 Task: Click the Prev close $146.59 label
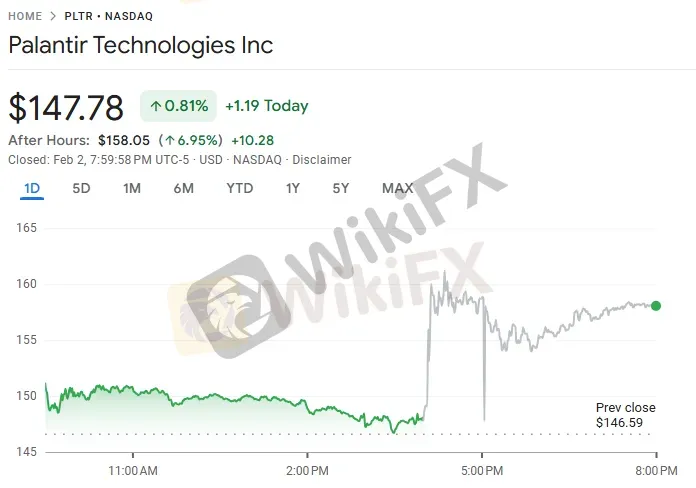625,415
